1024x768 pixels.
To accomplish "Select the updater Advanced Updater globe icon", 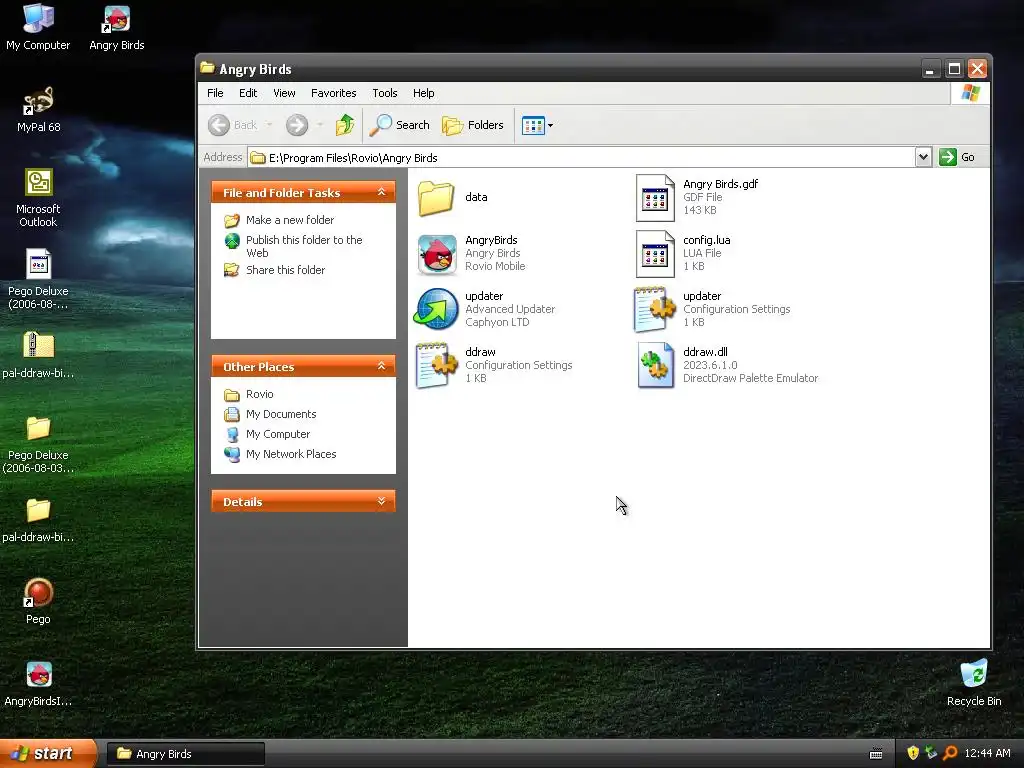I will 436,309.
